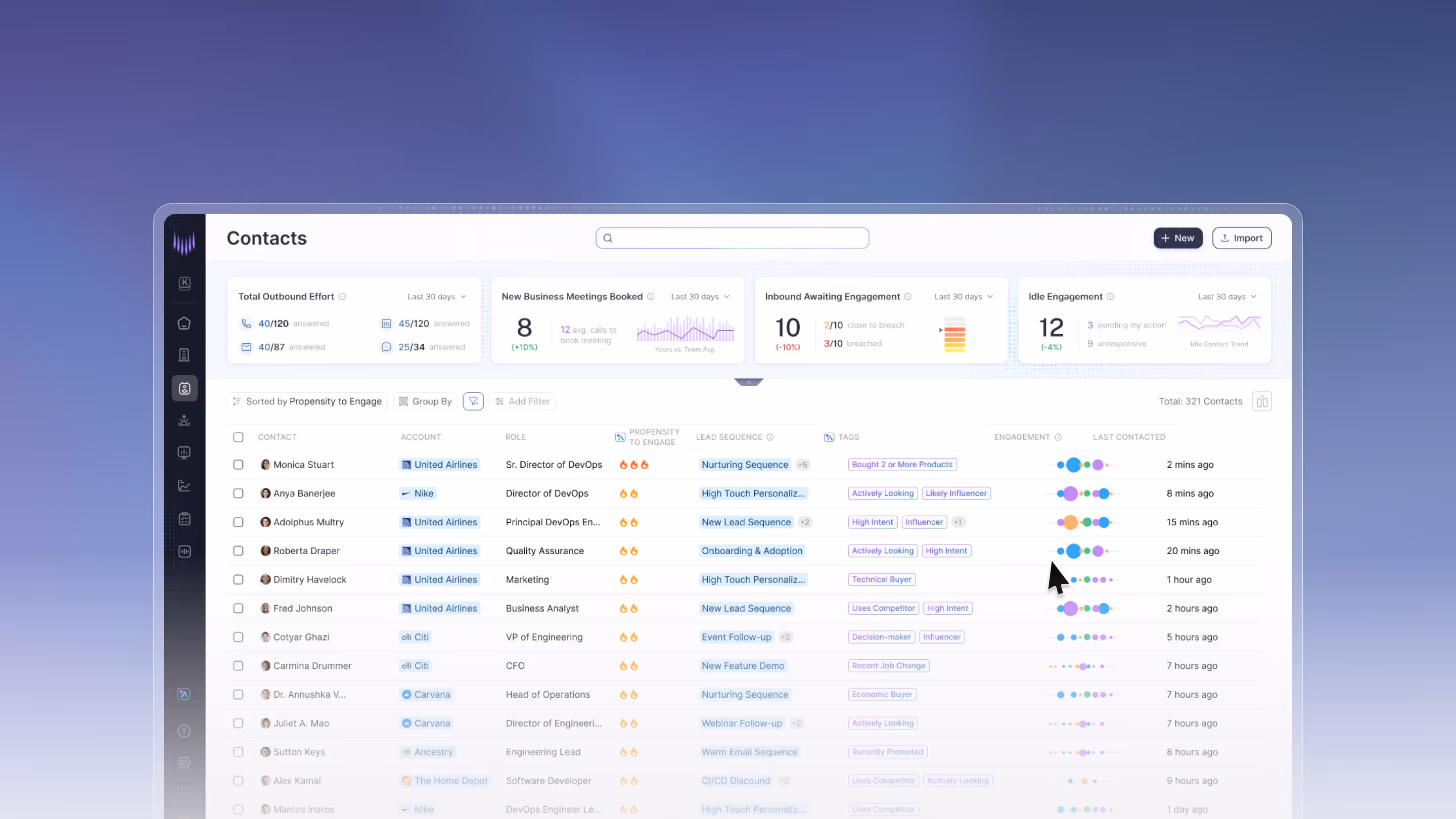The width and height of the screenshot is (1456, 819).
Task: Toggle the select-all checkbox in table header
Action: [238, 437]
